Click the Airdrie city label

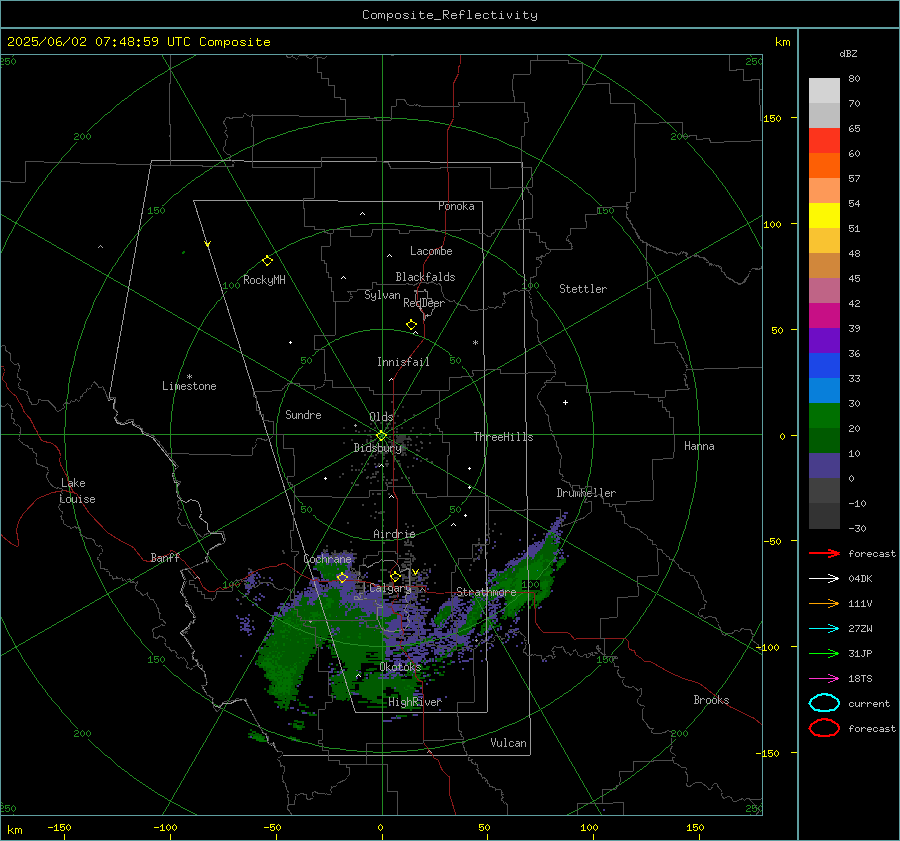click(x=394, y=534)
